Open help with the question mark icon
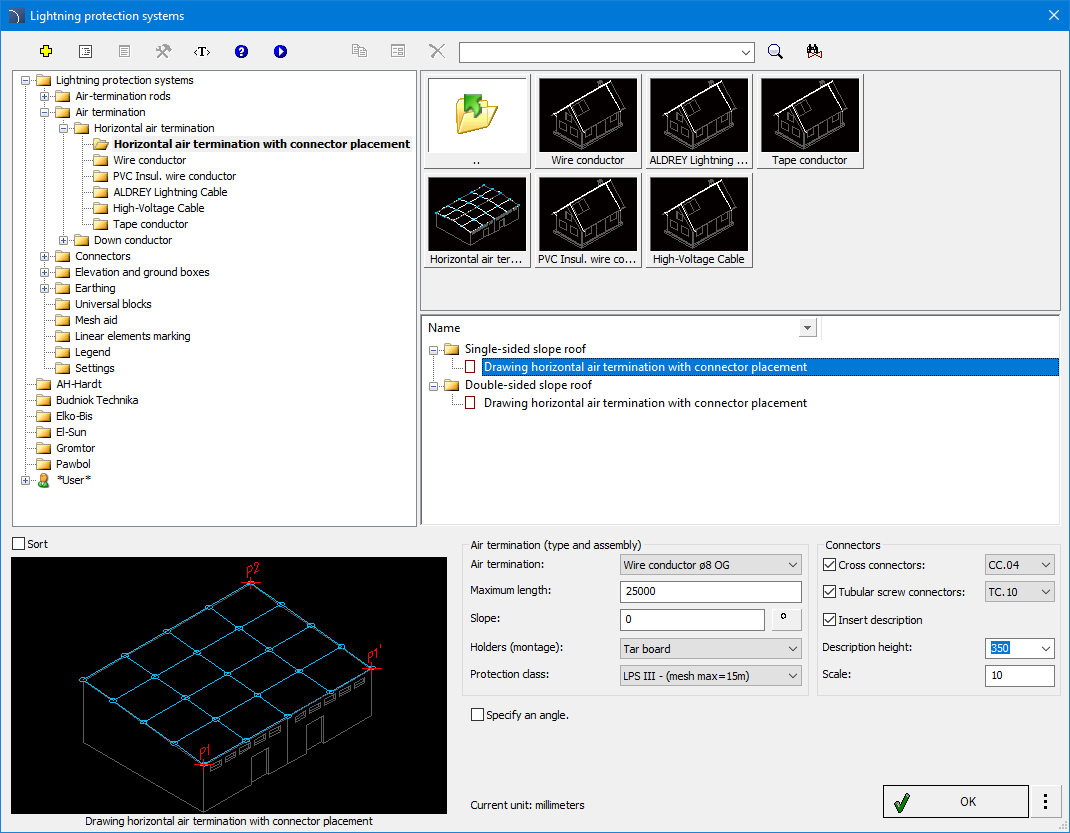 (x=241, y=51)
